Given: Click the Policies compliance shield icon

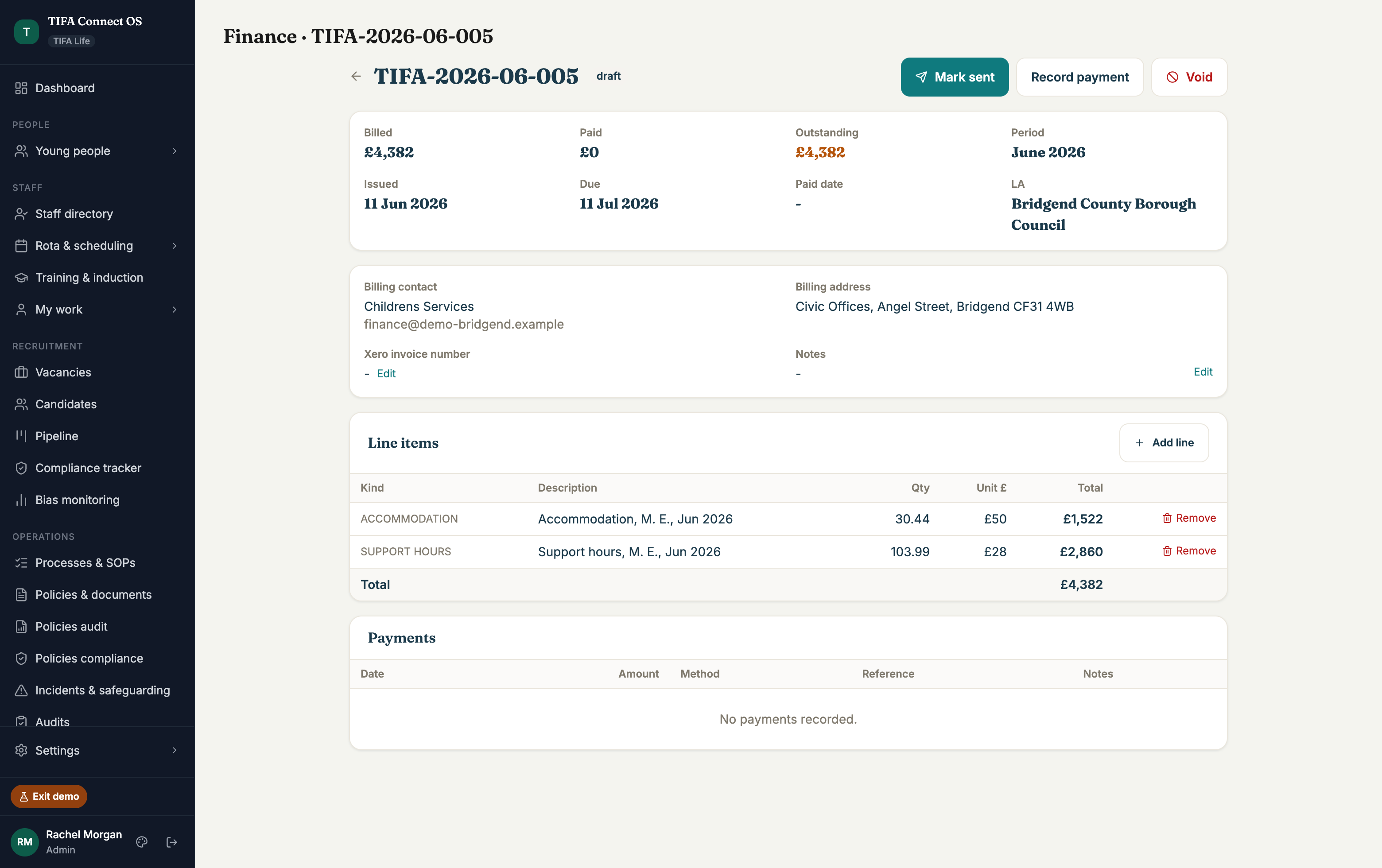Looking at the screenshot, I should 21,659.
